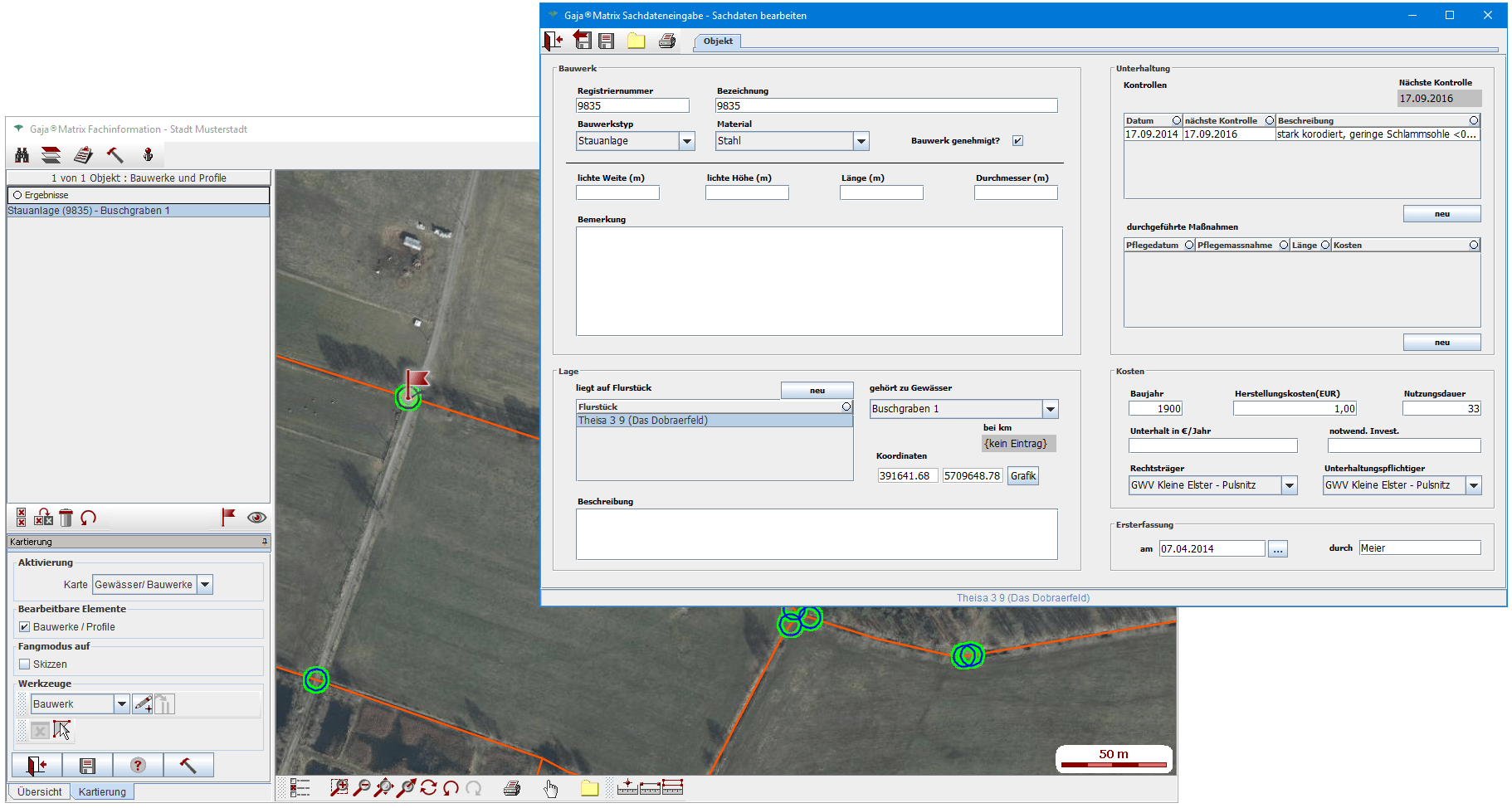Switch to the Übersicht tab

[39, 791]
